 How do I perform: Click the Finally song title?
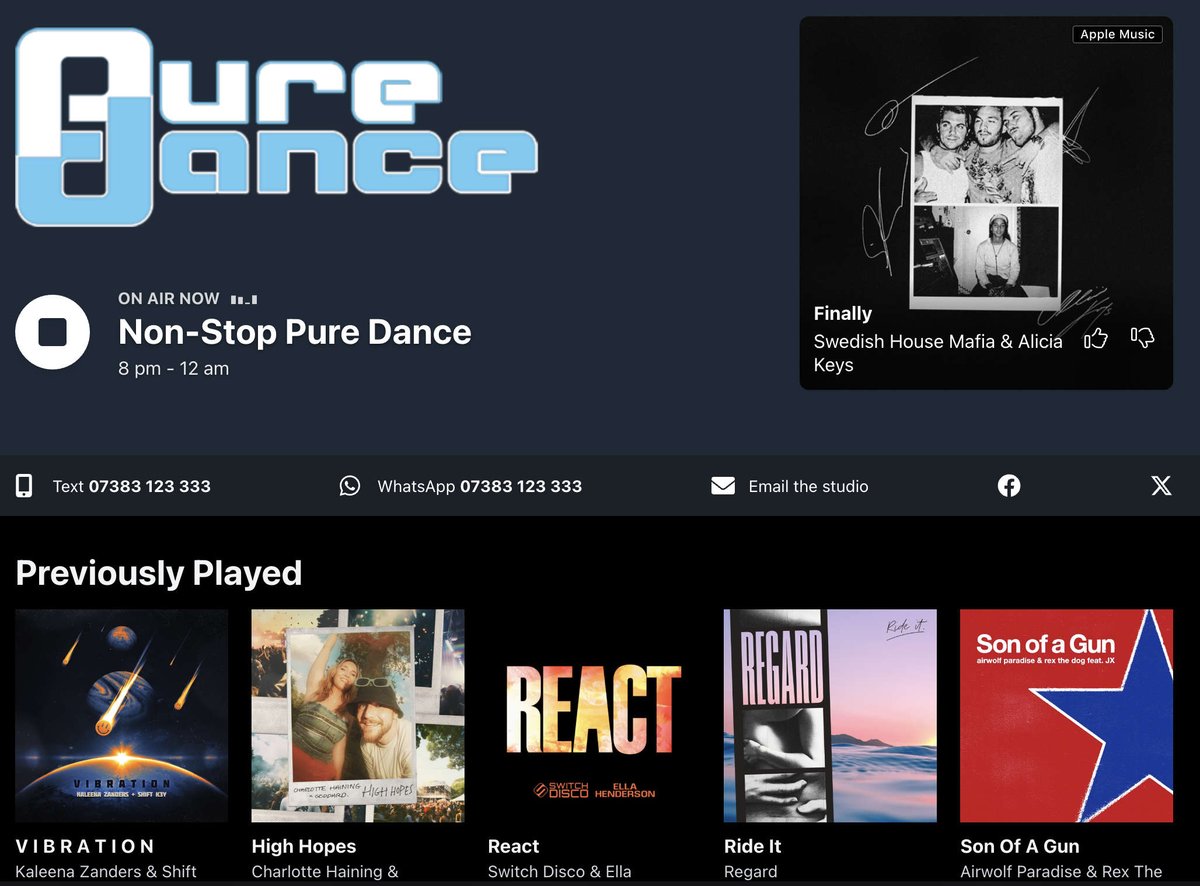click(843, 313)
